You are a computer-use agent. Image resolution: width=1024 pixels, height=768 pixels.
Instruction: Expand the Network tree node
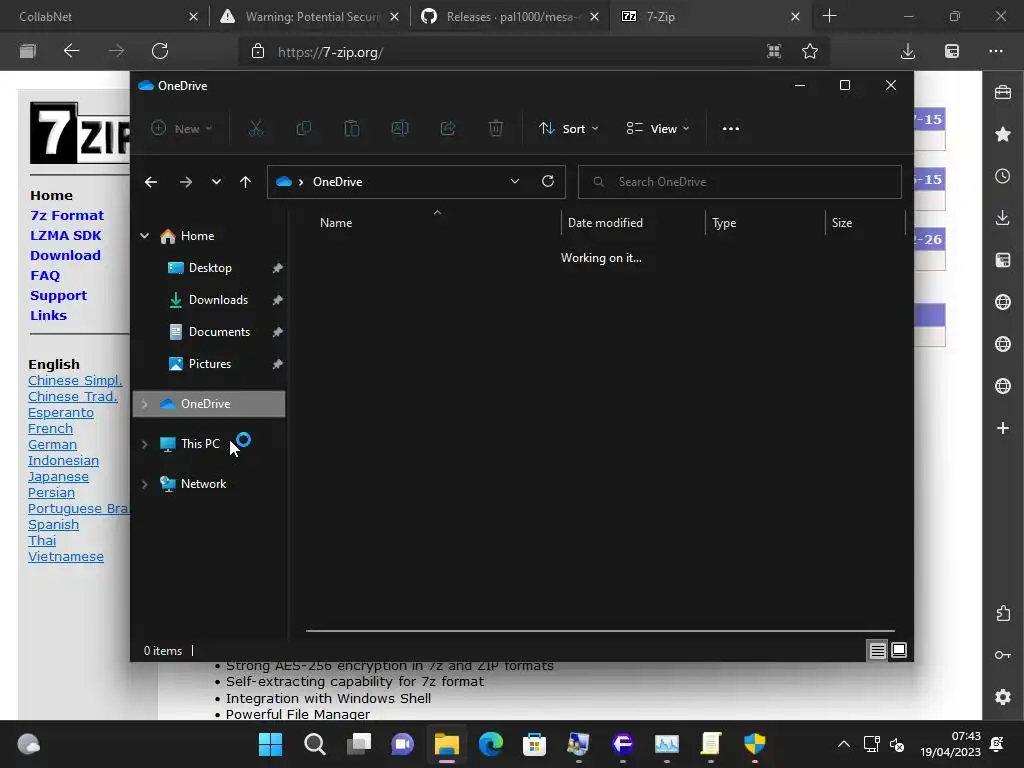[144, 484]
